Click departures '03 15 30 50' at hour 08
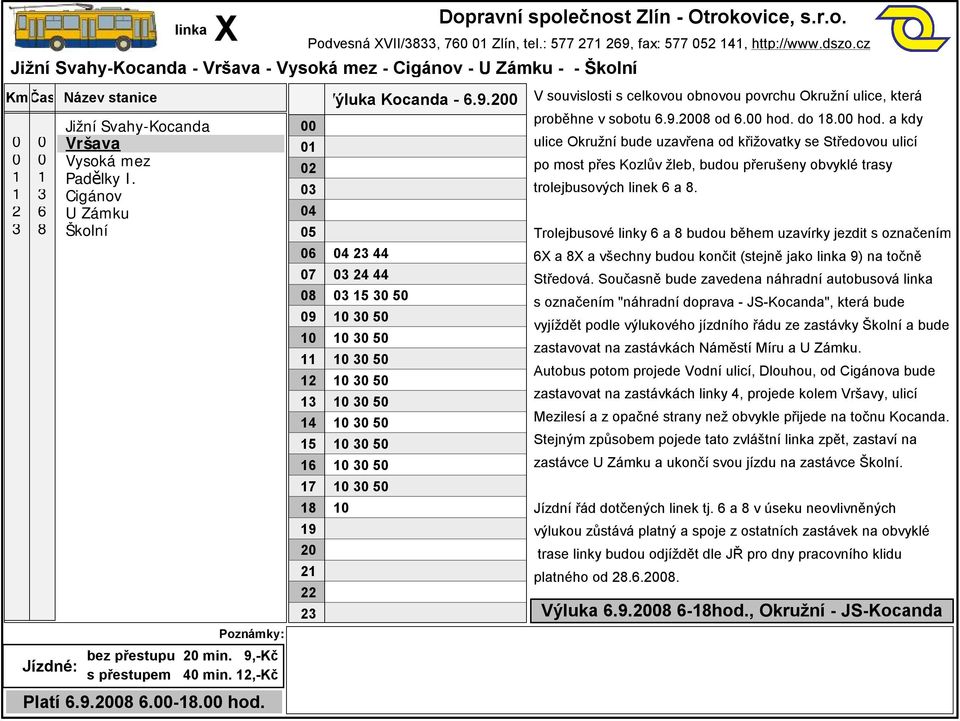This screenshot has height=721, width=960. click(370, 296)
